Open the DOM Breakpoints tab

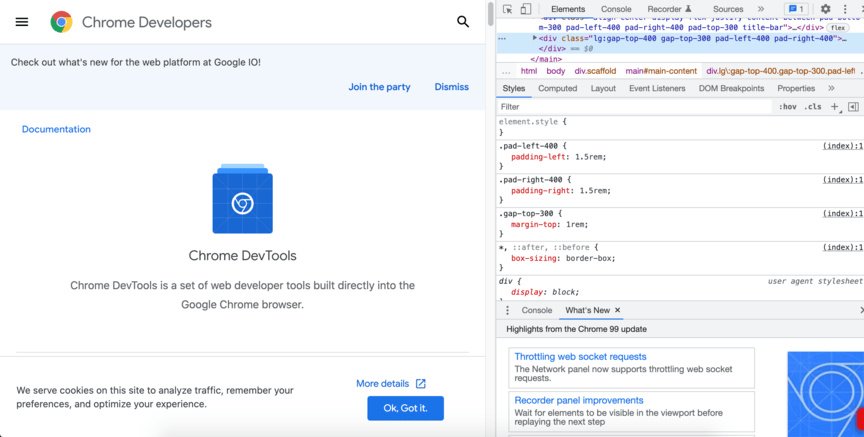tap(731, 88)
